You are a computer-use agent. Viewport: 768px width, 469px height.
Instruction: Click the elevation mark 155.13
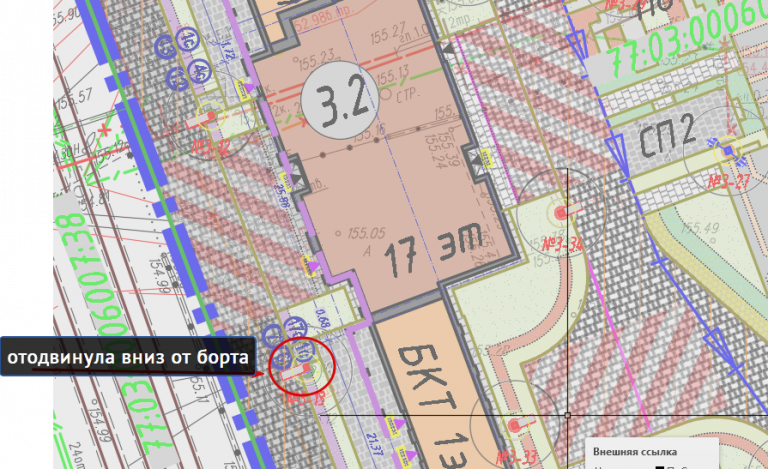click(392, 76)
